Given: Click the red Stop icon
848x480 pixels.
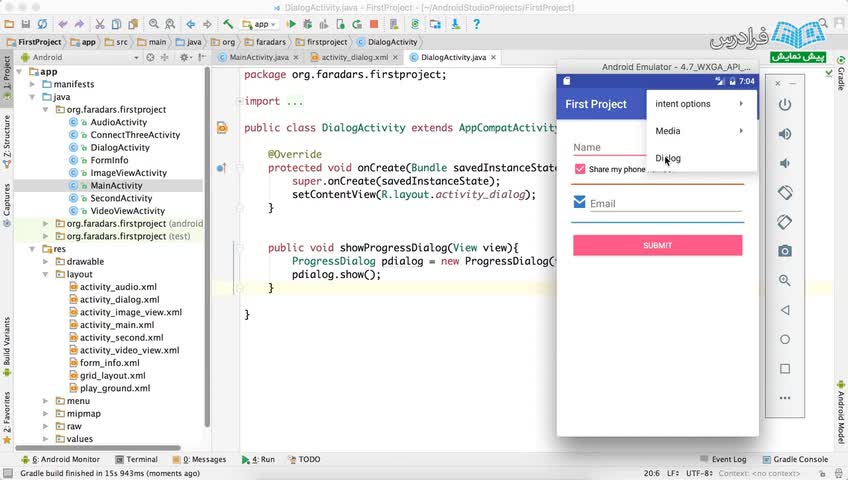Looking at the screenshot, I should 374,24.
